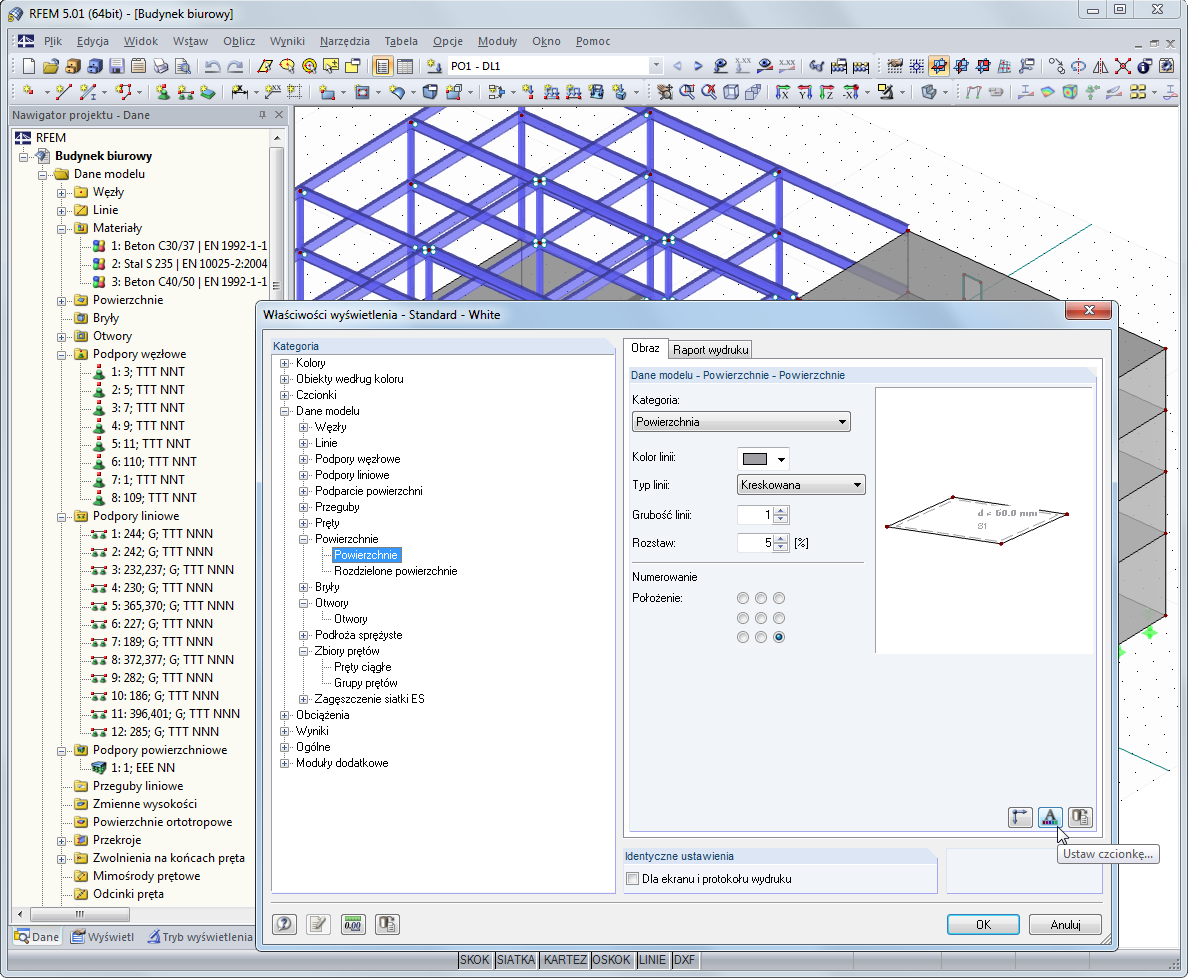1188x978 pixels.
Task: Click the Print icon in toolbar
Action: (161, 67)
